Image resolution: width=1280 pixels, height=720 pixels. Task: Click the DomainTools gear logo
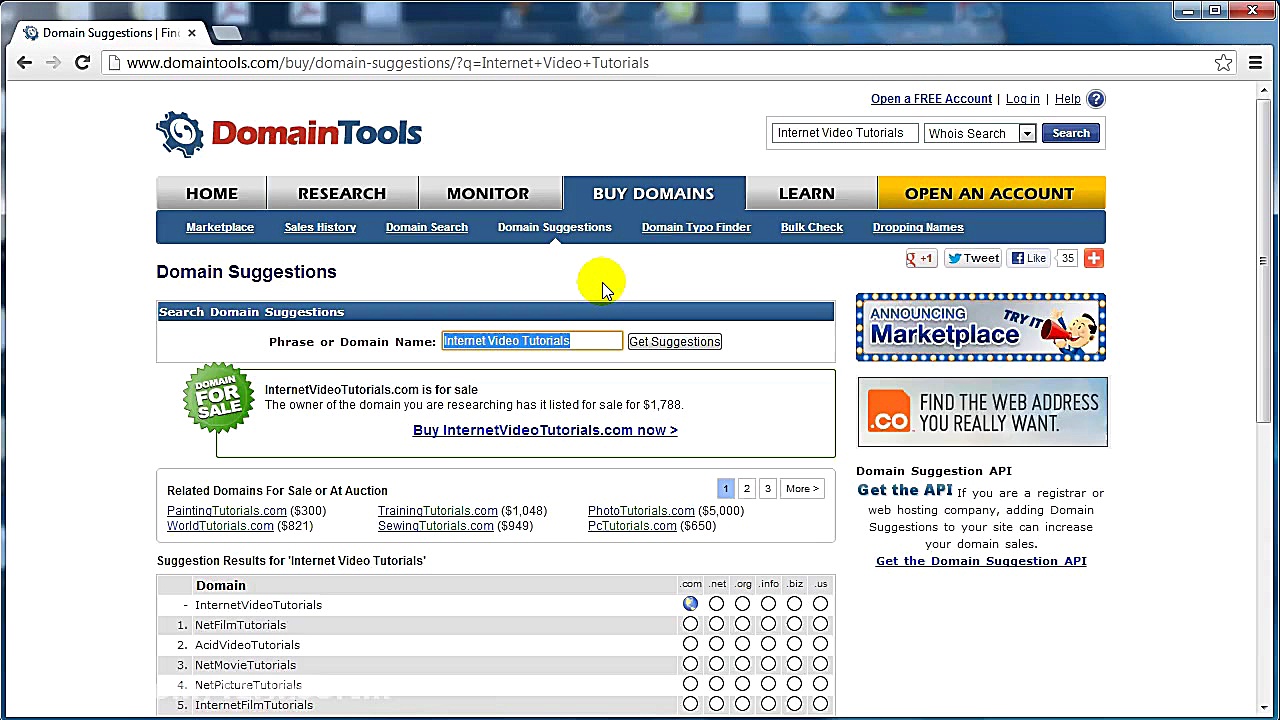180,134
